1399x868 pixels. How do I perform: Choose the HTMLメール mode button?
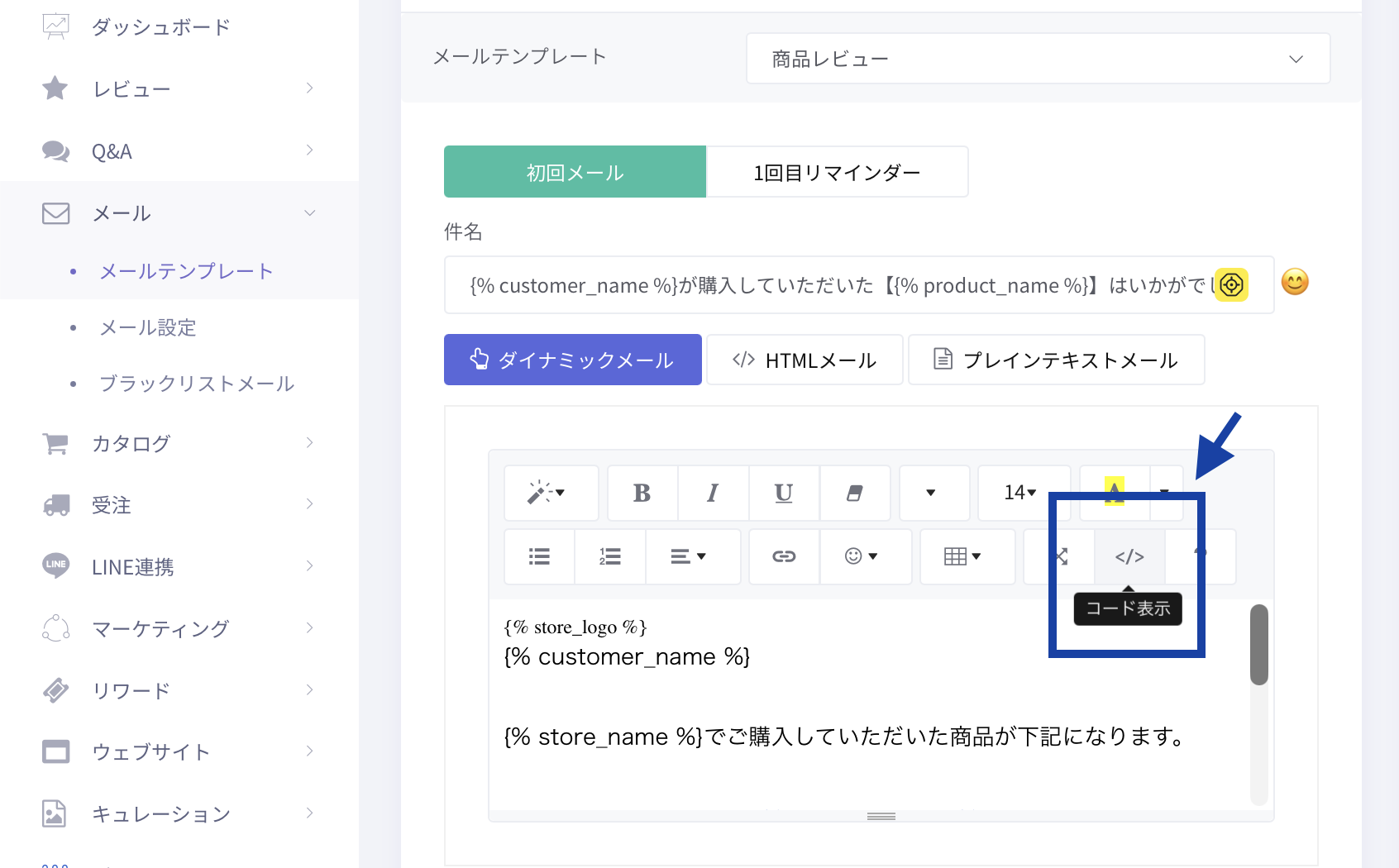tap(805, 360)
